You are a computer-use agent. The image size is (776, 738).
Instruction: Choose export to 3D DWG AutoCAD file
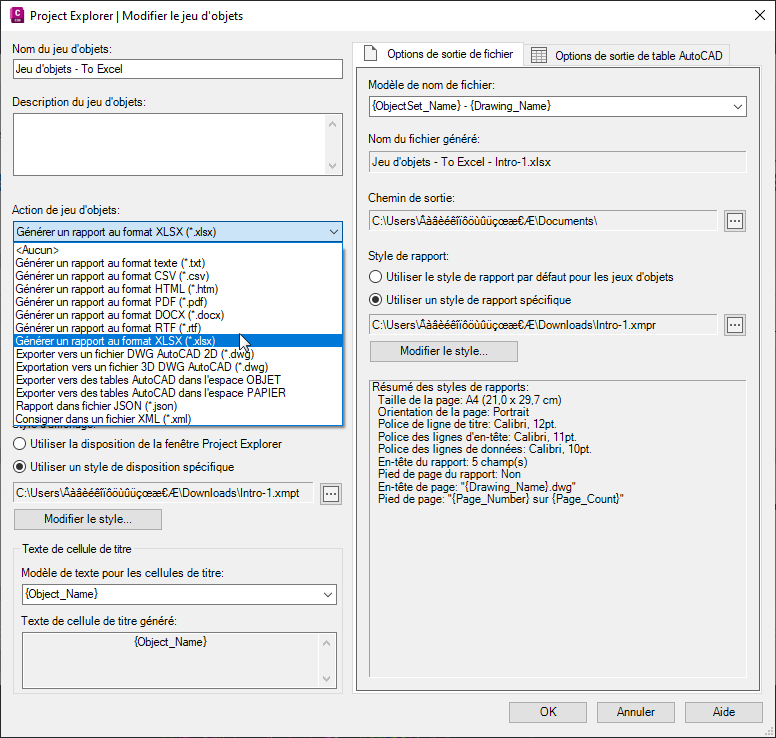(x=178, y=367)
